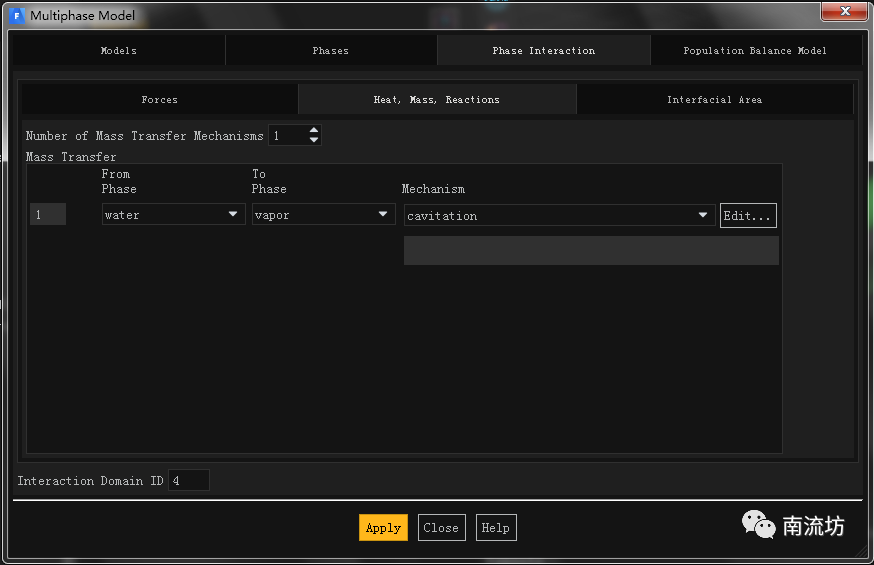This screenshot has width=874, height=565.
Task: Click the Interaction Domain ID field
Action: point(189,480)
